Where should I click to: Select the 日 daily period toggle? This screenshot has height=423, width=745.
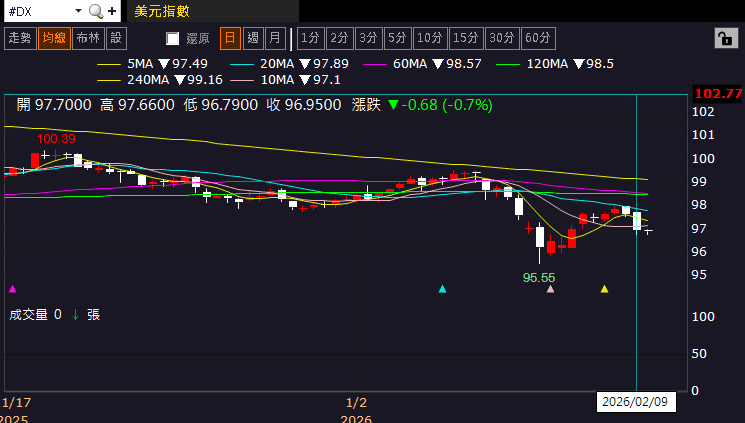tap(230, 38)
